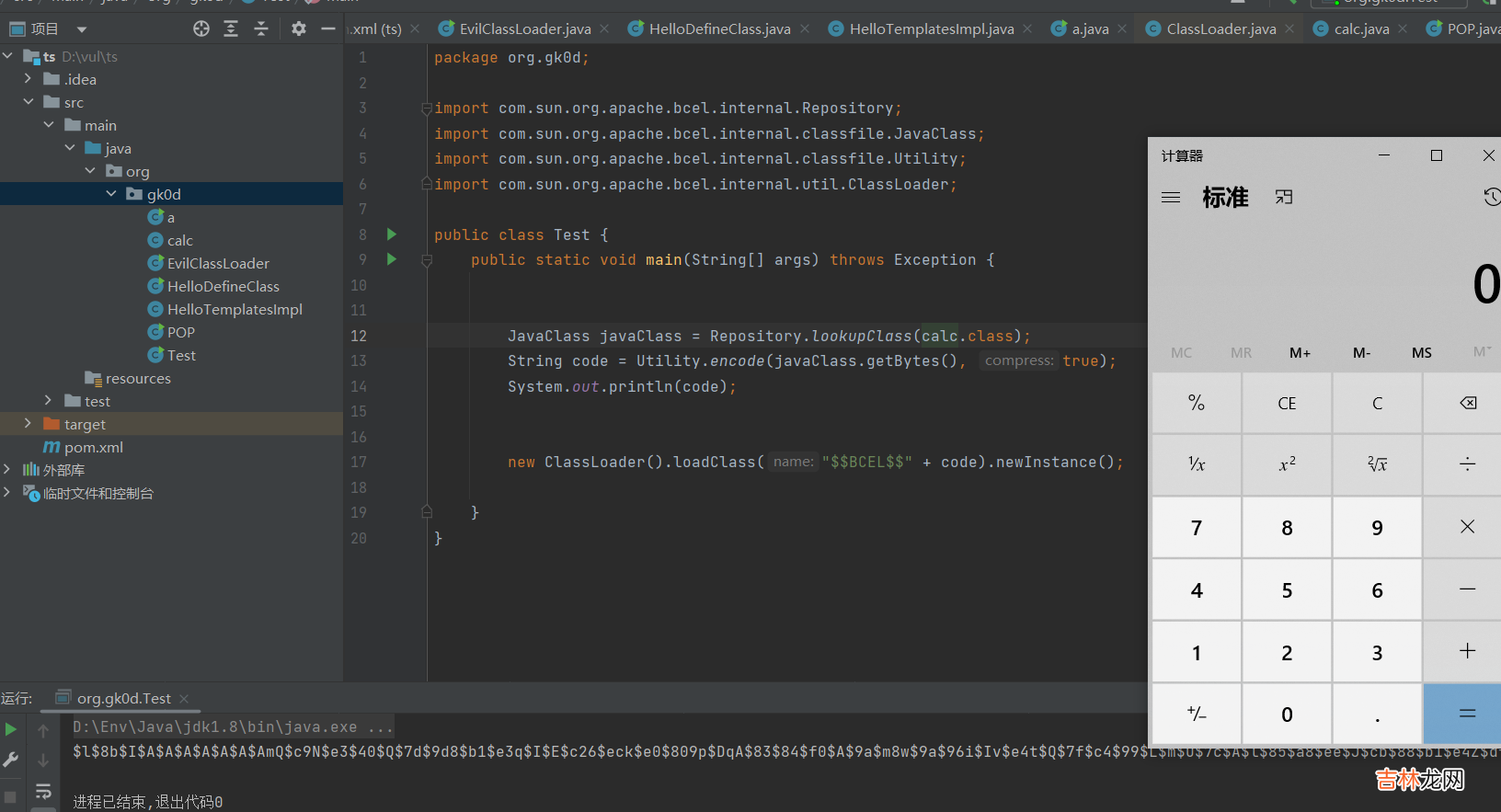Click the run gutter arrow beside class Test
This screenshot has height=812, width=1501.
pyautogui.click(x=392, y=234)
